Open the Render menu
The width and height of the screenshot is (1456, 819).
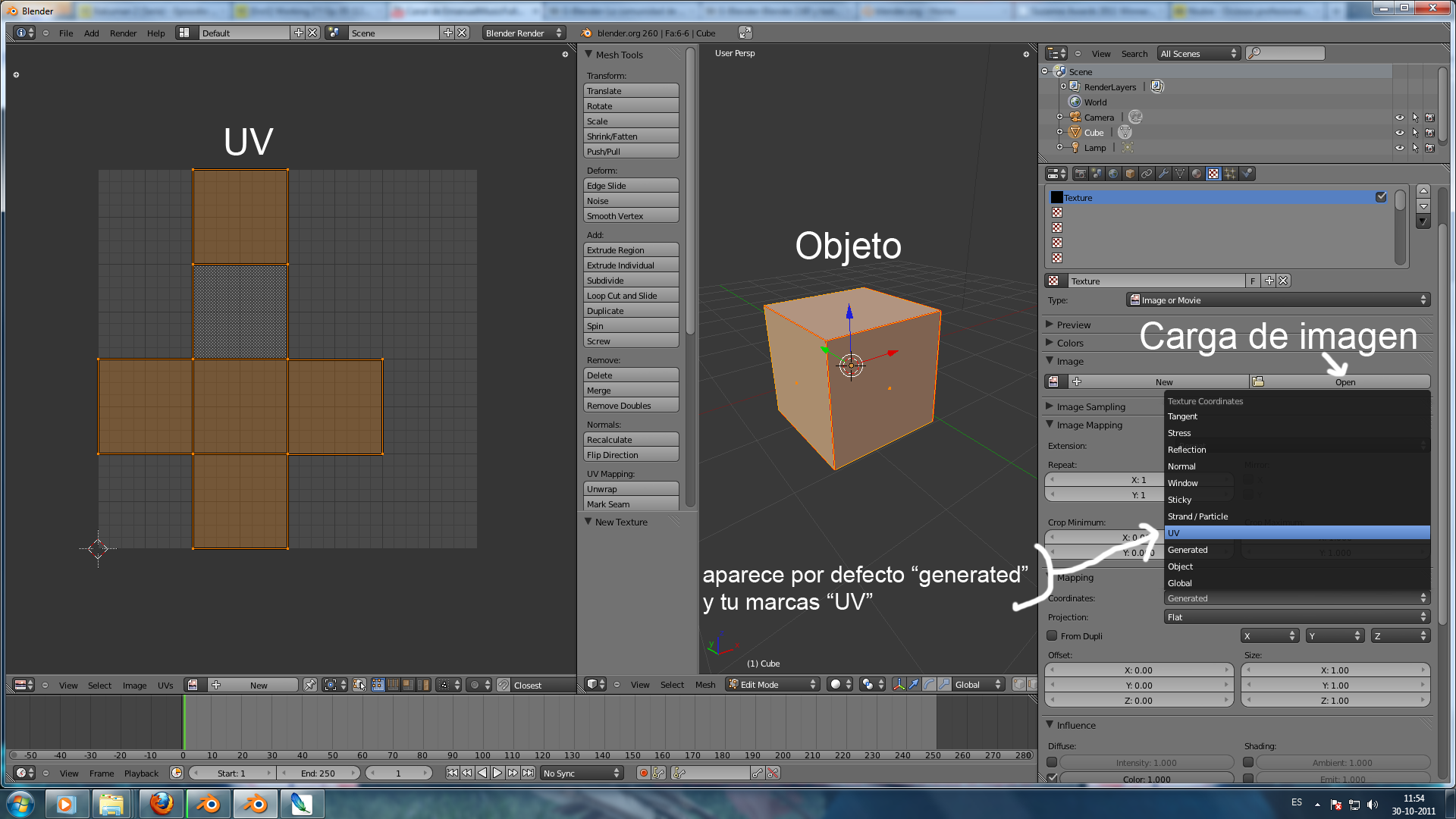[123, 33]
